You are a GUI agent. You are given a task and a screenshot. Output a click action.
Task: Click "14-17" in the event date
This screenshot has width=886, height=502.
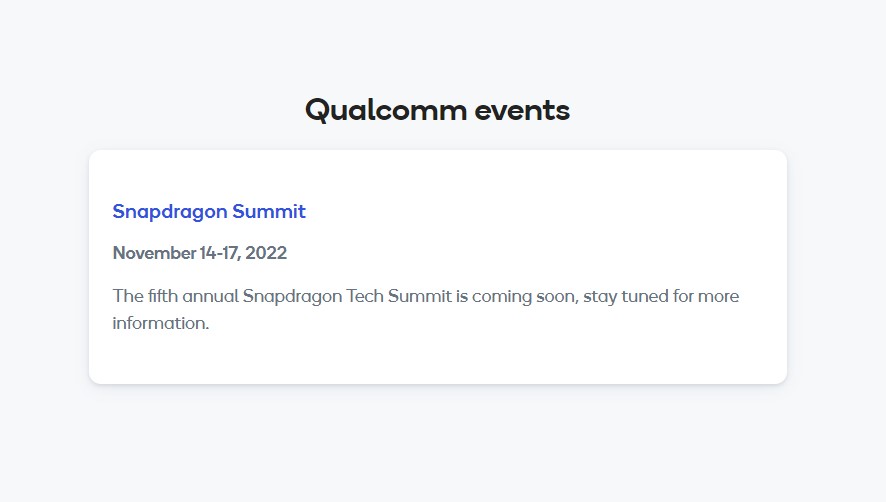tap(220, 253)
